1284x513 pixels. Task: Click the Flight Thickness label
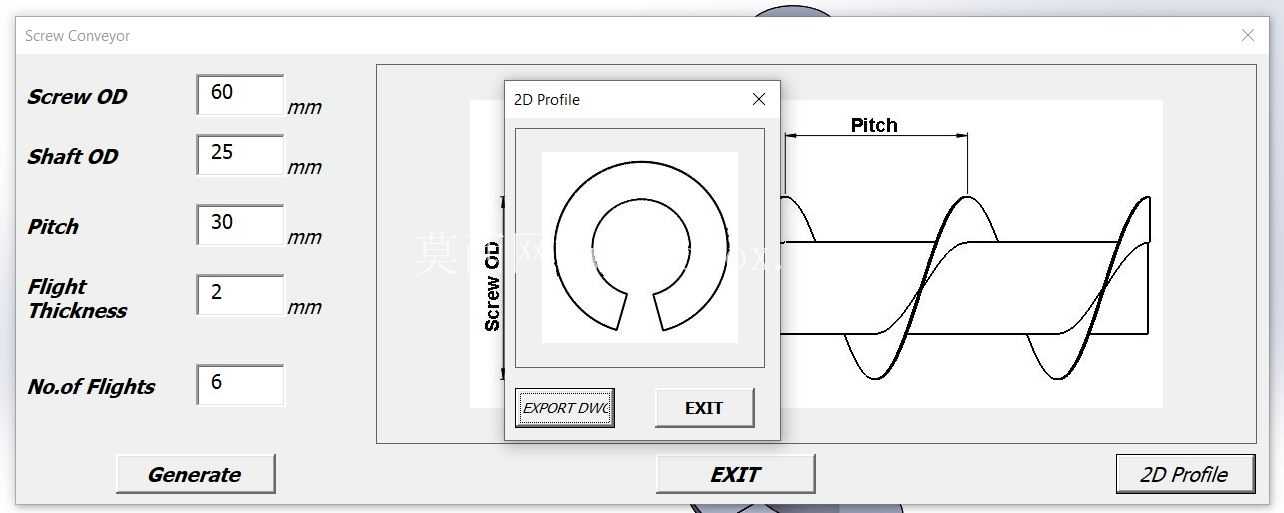pos(77,299)
